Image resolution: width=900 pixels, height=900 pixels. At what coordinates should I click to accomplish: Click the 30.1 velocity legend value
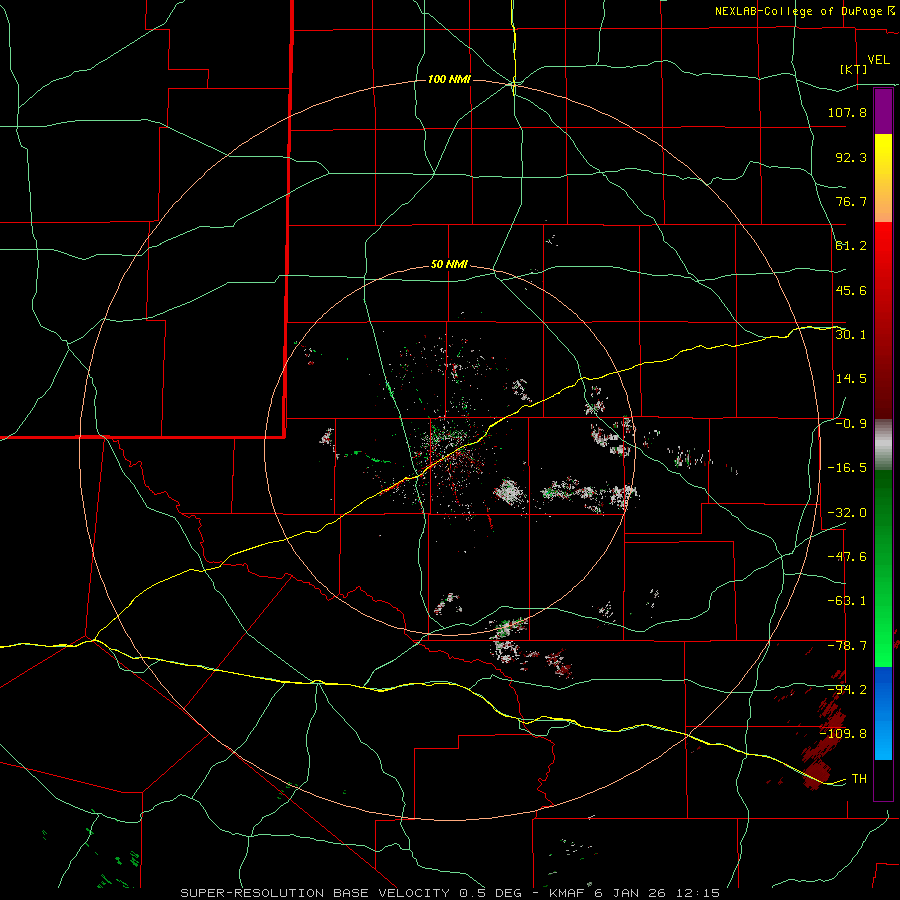point(851,335)
